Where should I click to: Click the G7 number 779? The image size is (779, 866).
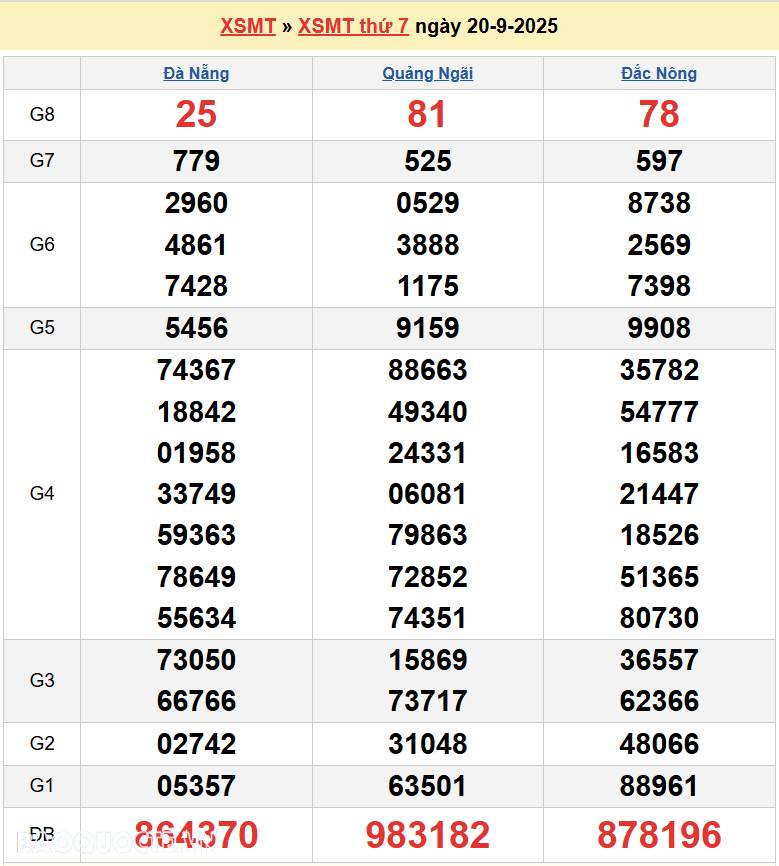(196, 161)
